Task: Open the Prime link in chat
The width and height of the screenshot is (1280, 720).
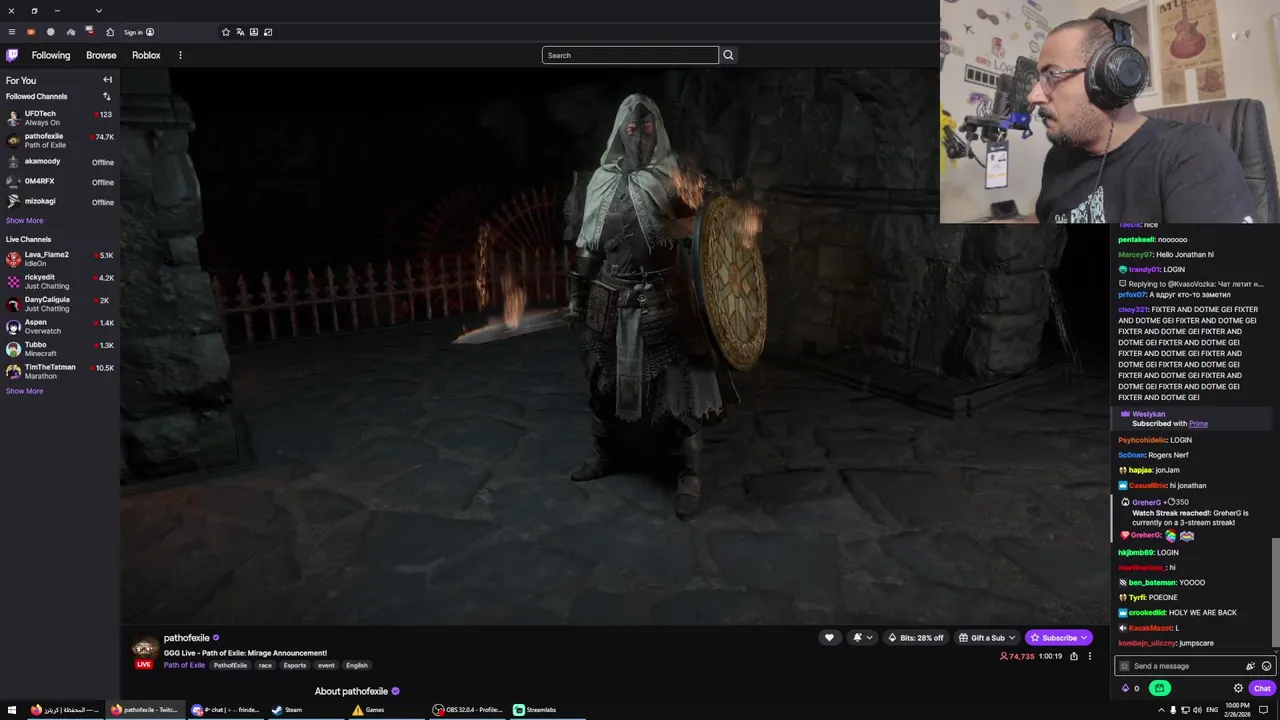Action: point(1198,424)
